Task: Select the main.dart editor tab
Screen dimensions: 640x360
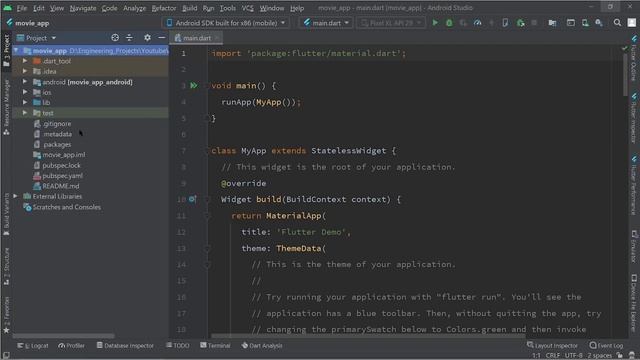Action: click(197, 38)
